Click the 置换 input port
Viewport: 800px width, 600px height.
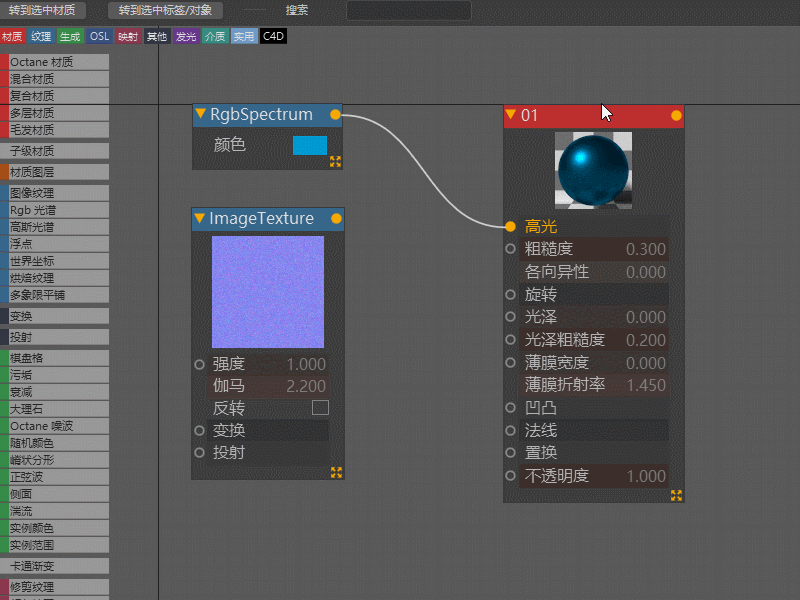pos(510,453)
